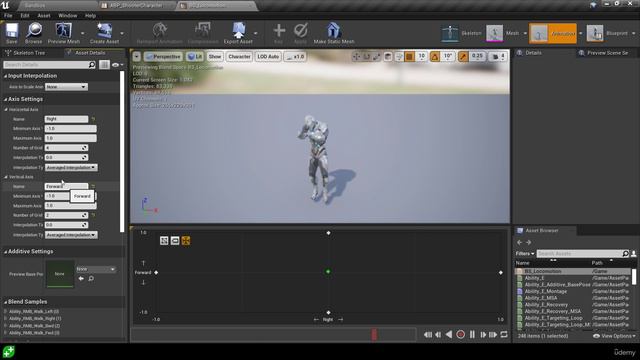Open Preview Base Pose None dropdown
Screen dimensions: 640x360
(x=96, y=269)
